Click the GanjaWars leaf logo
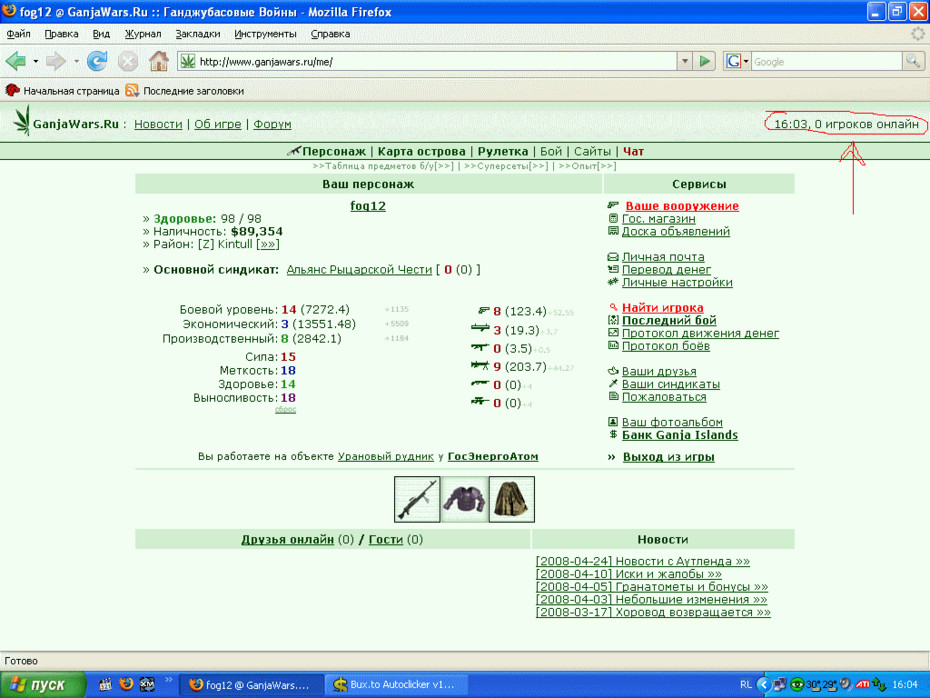The height and width of the screenshot is (698, 930). tap(23, 120)
